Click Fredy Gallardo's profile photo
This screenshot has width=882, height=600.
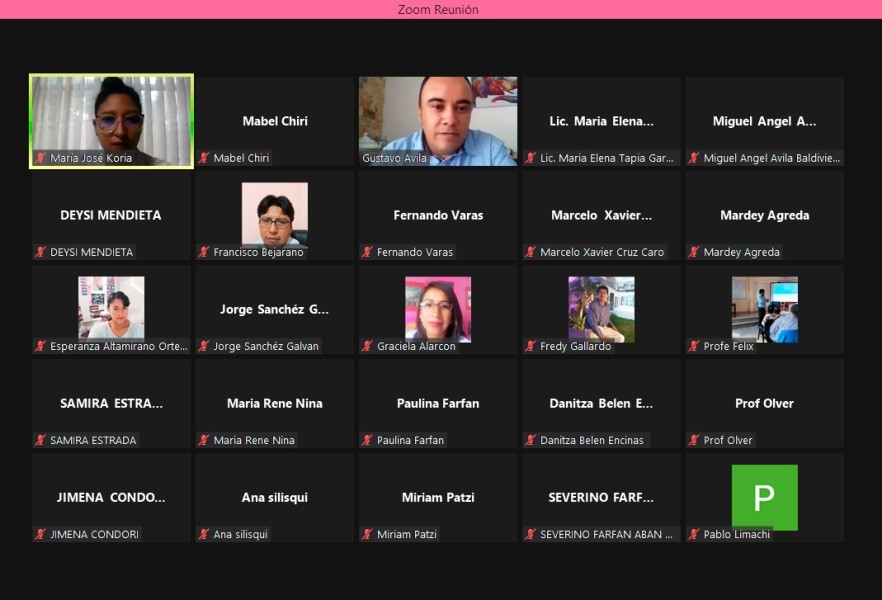(x=601, y=308)
